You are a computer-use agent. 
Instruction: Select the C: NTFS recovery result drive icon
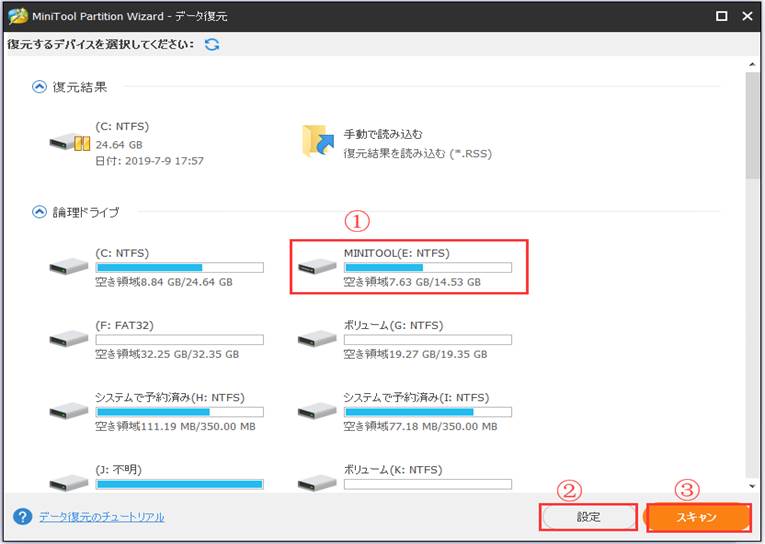coord(69,142)
